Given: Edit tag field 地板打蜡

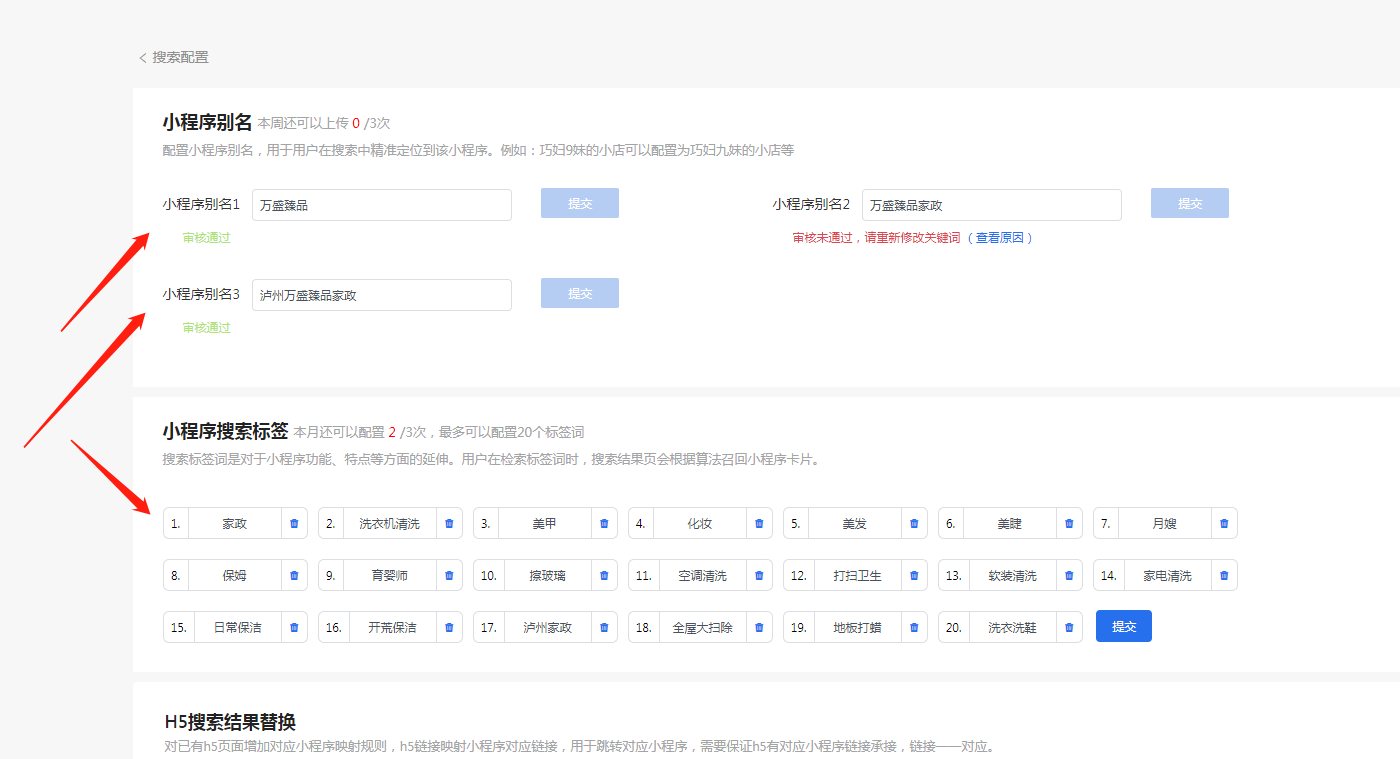Looking at the screenshot, I should tap(858, 627).
